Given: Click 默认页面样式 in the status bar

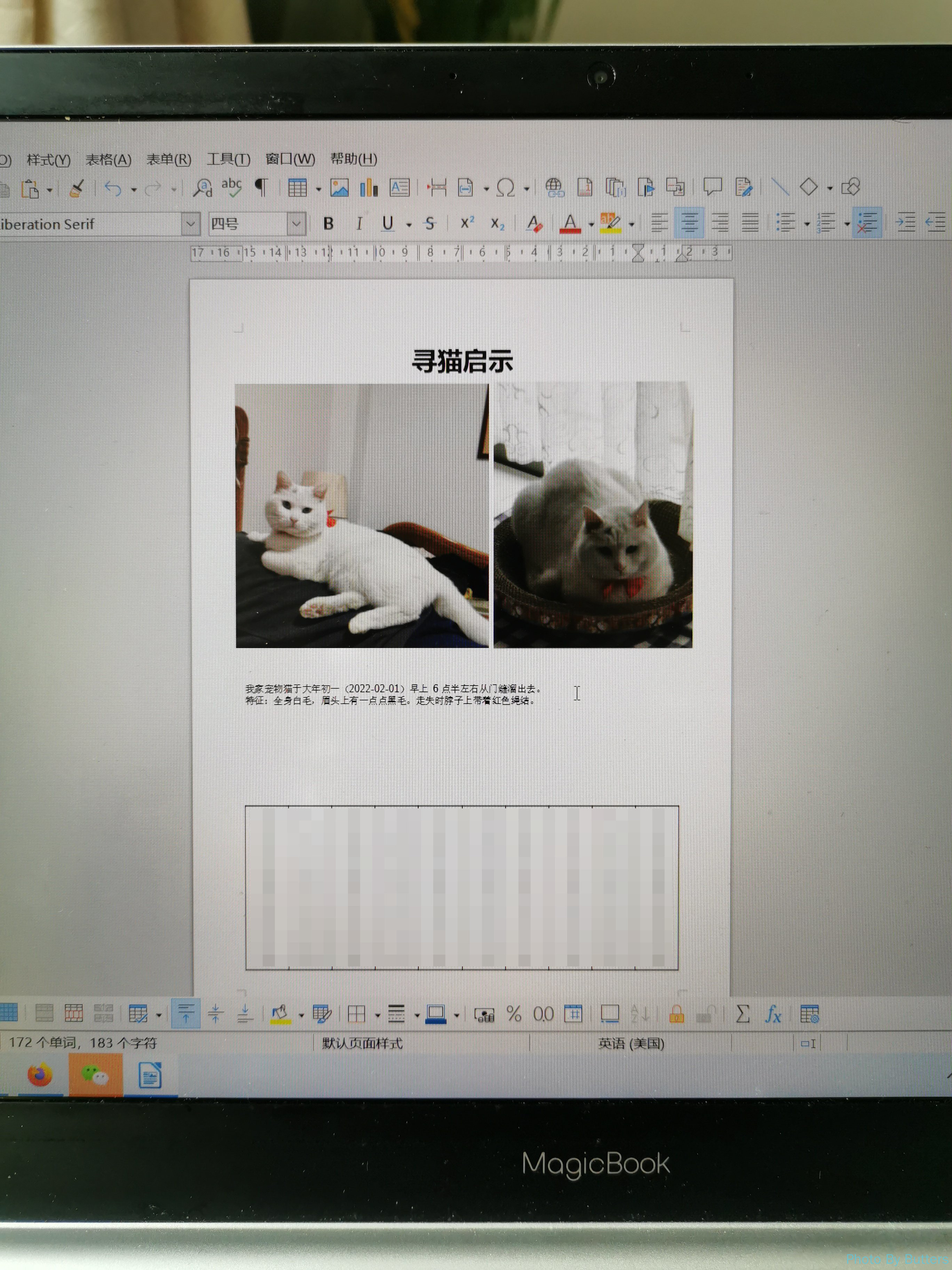Looking at the screenshot, I should [362, 1043].
